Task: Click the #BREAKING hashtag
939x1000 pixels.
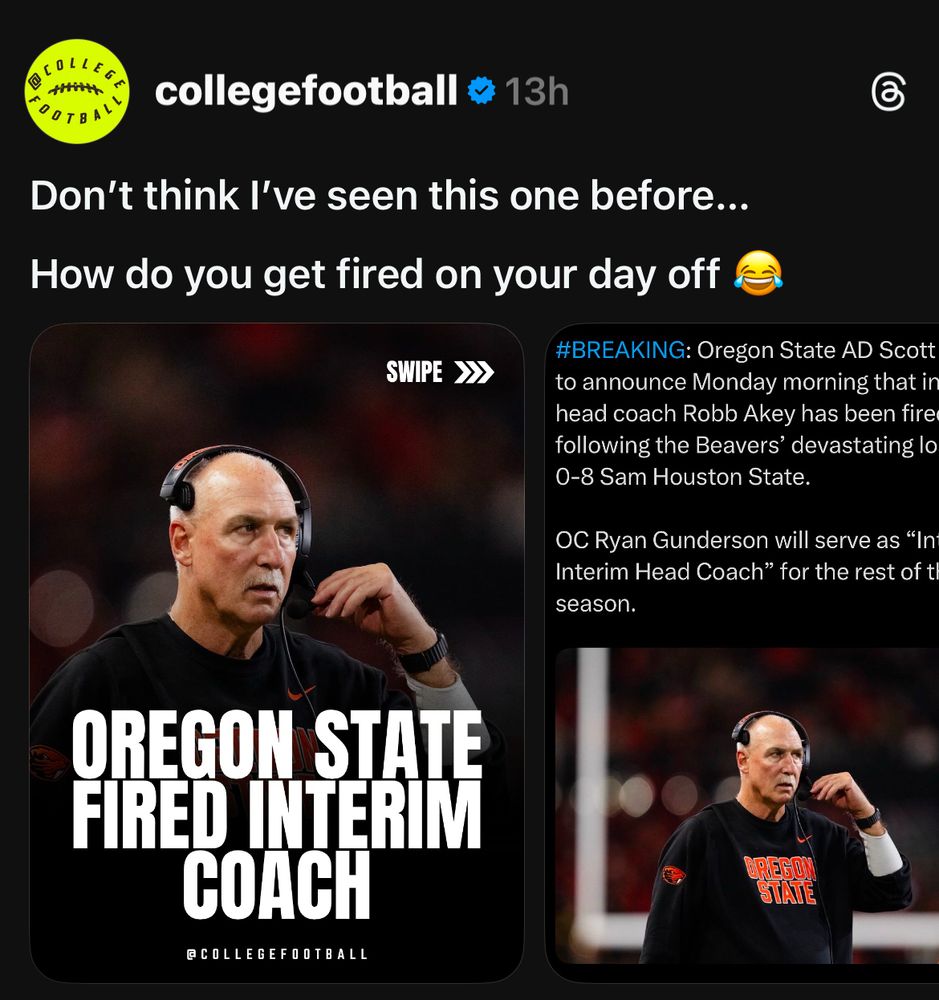Action: [620, 350]
